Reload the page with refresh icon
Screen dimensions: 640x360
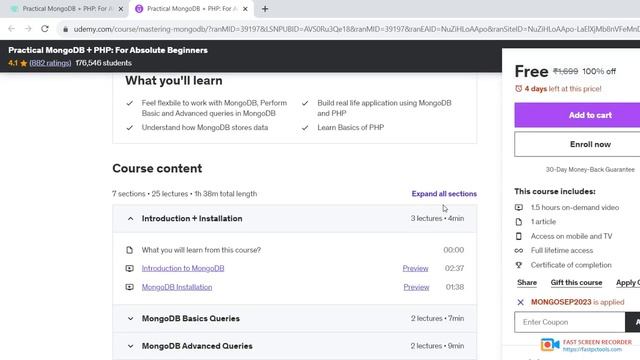[x=45, y=29]
